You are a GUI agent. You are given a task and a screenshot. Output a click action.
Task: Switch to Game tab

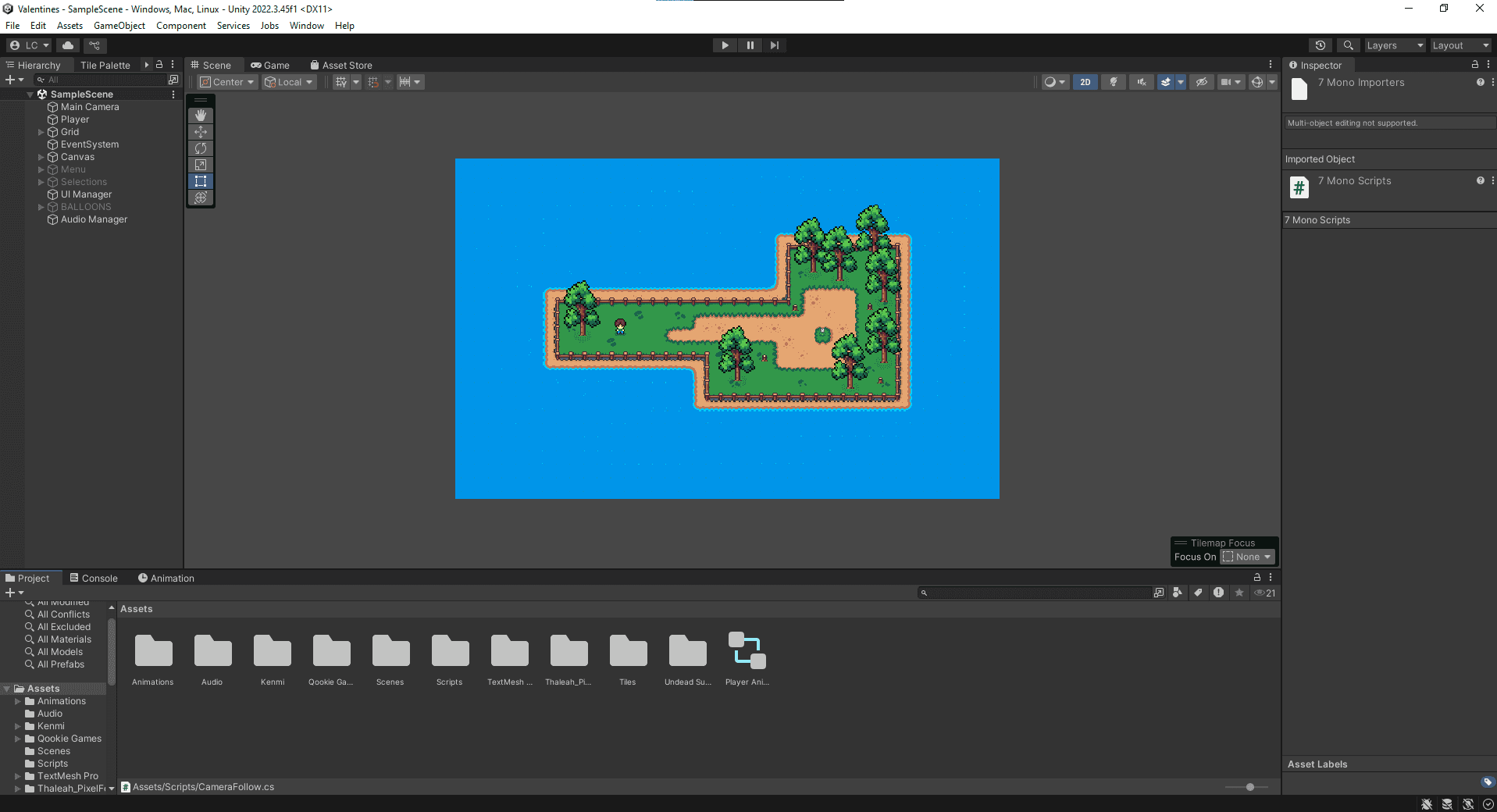pyautogui.click(x=270, y=65)
